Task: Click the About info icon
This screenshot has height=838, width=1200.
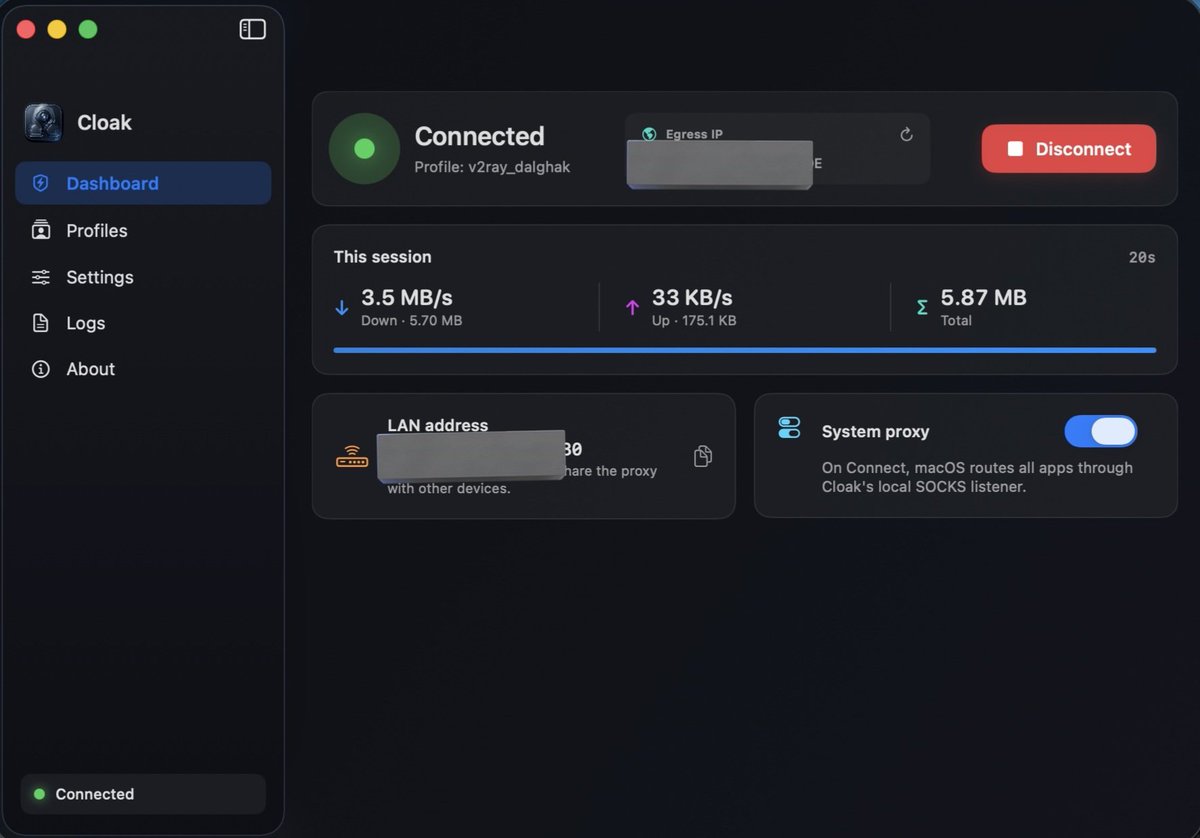Action: pyautogui.click(x=41, y=369)
